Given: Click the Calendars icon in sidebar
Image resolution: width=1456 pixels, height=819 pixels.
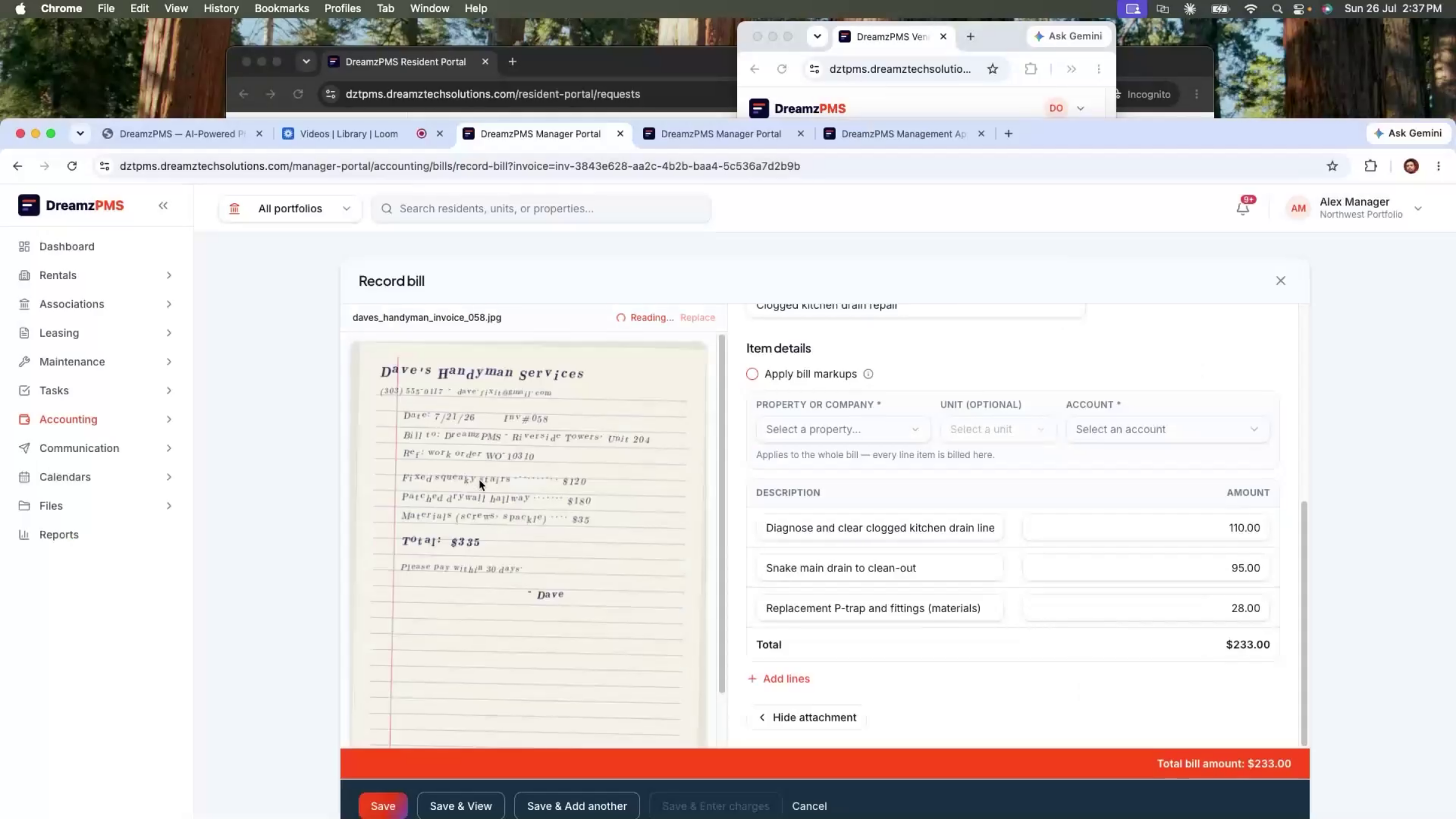Looking at the screenshot, I should (x=24, y=477).
